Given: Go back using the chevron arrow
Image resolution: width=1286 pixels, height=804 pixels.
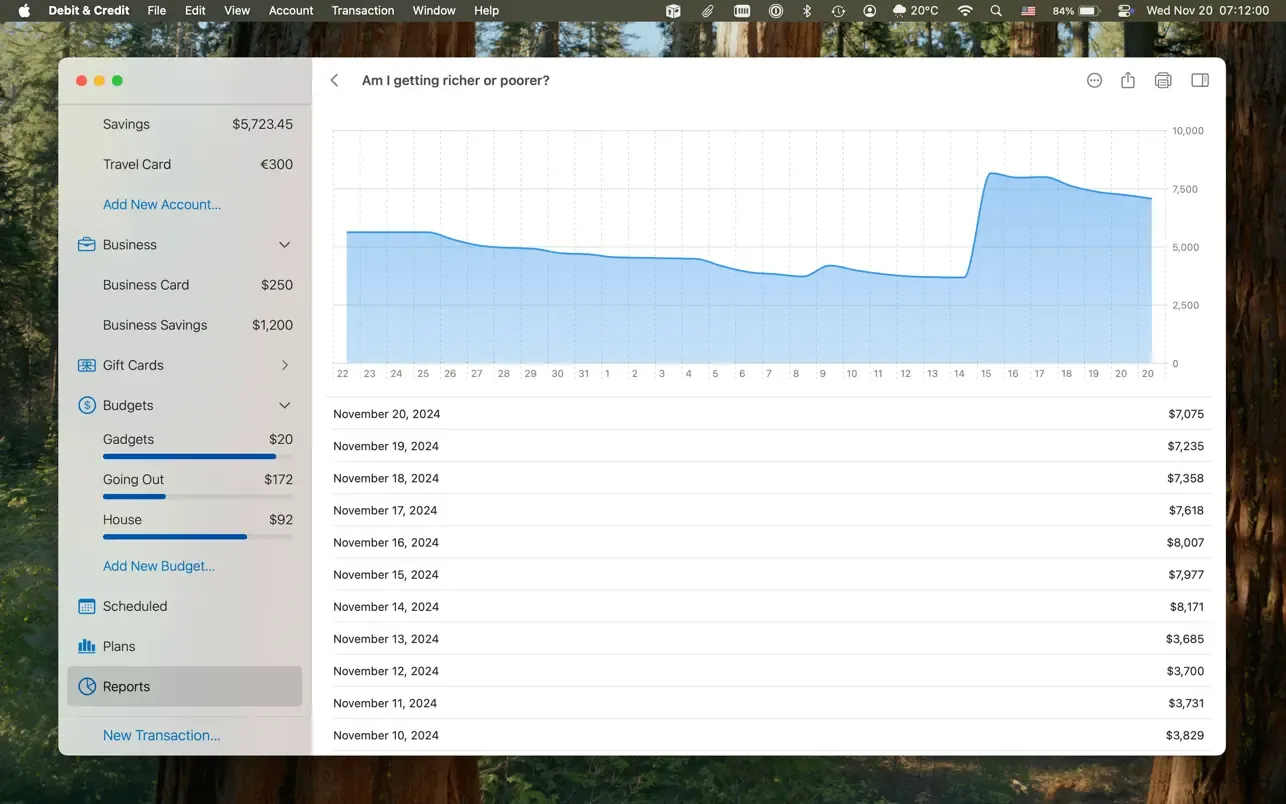Looking at the screenshot, I should tap(335, 80).
